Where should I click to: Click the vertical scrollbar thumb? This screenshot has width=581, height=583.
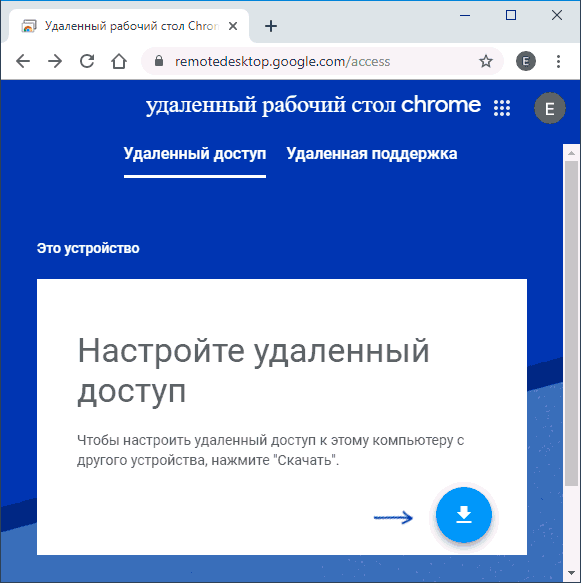coord(572,323)
